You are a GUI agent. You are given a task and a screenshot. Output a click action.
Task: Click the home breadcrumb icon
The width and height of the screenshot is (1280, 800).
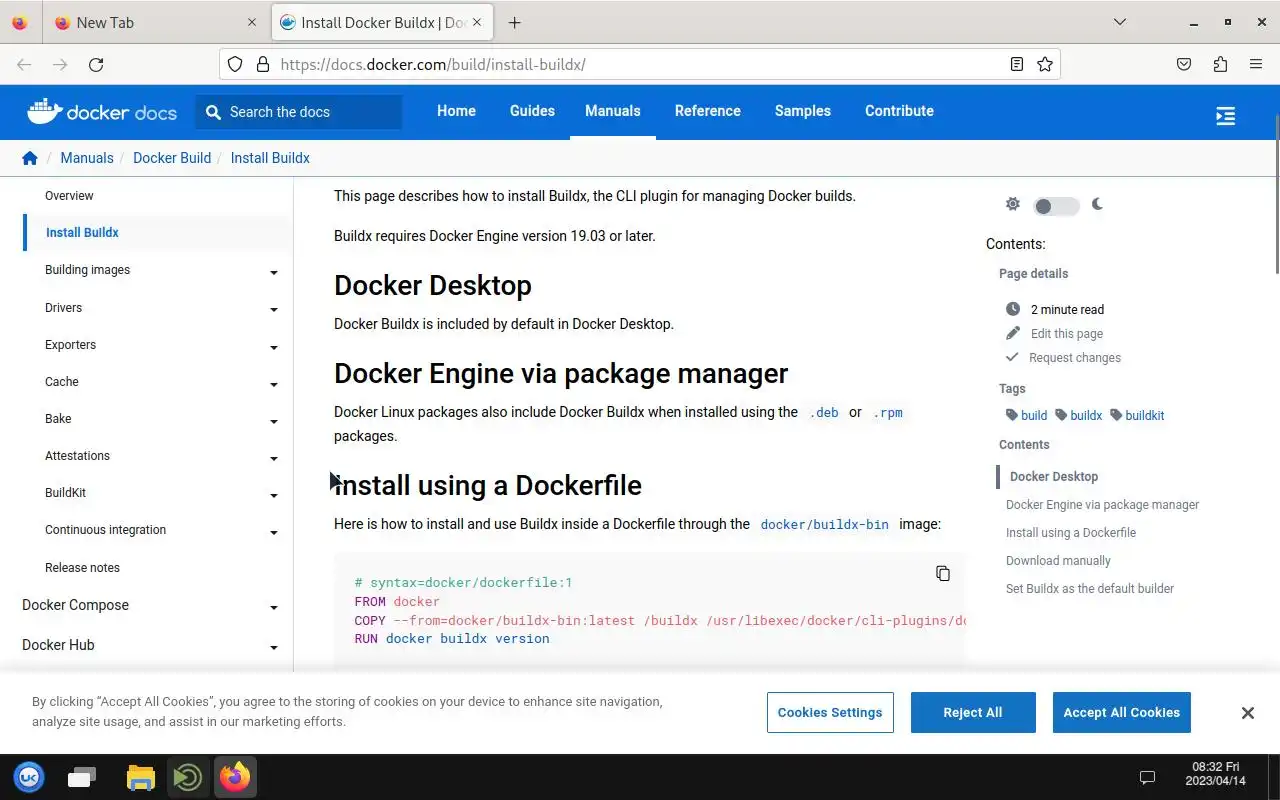point(29,158)
